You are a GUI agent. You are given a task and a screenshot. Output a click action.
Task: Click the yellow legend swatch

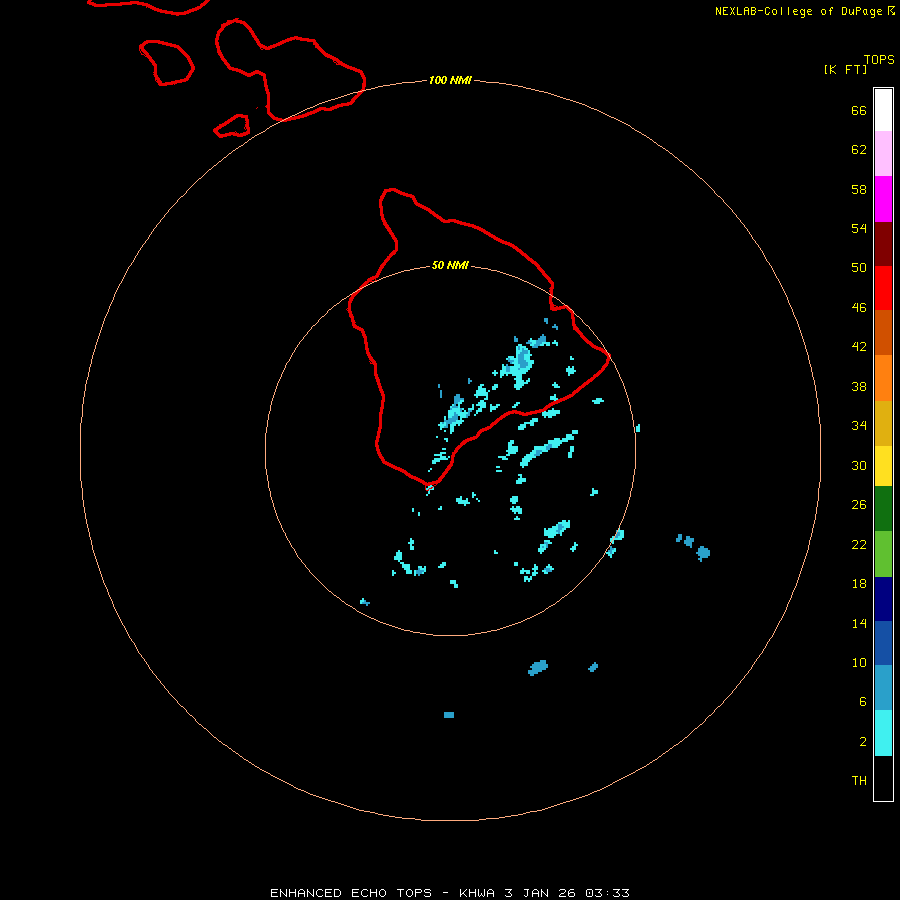pyautogui.click(x=883, y=466)
